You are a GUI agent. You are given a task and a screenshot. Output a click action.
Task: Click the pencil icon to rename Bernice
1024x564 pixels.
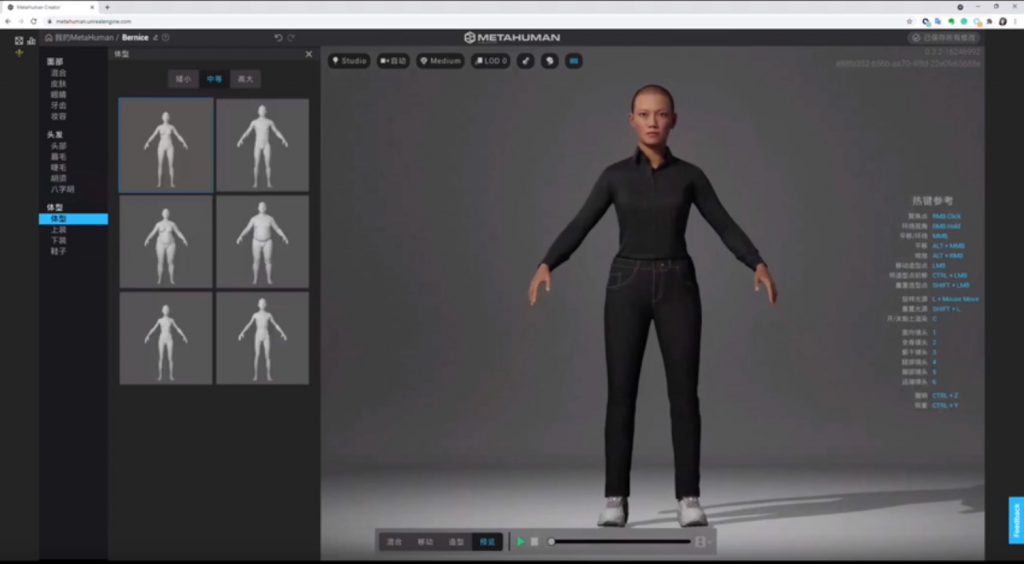coord(155,38)
